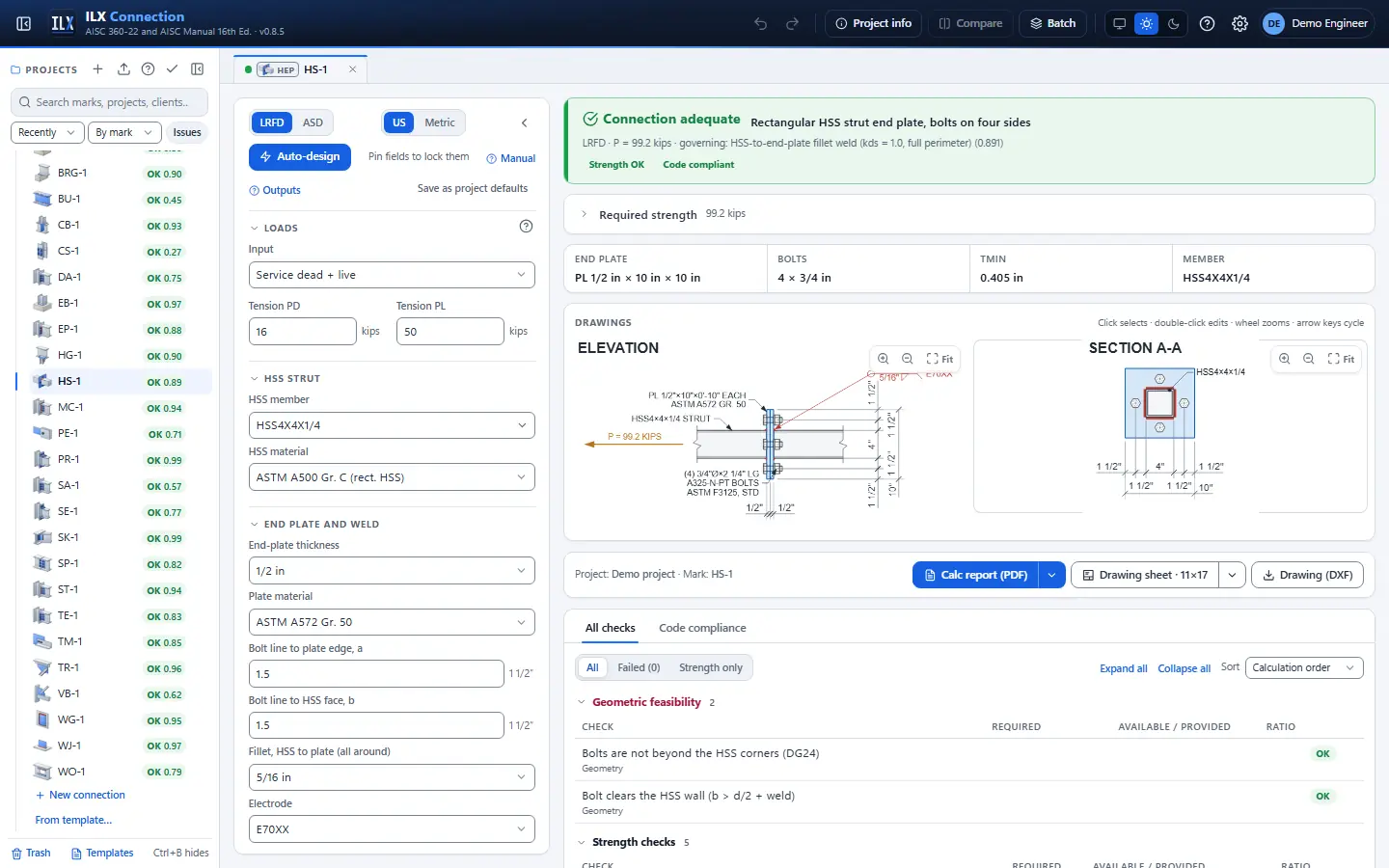Select LRFD design method
This screenshot has width=1389, height=868.
coord(272,122)
